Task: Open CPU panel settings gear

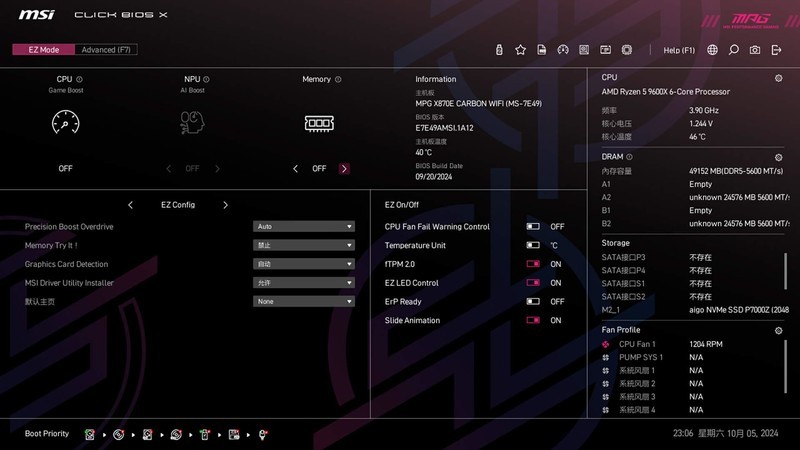Action: click(x=779, y=78)
